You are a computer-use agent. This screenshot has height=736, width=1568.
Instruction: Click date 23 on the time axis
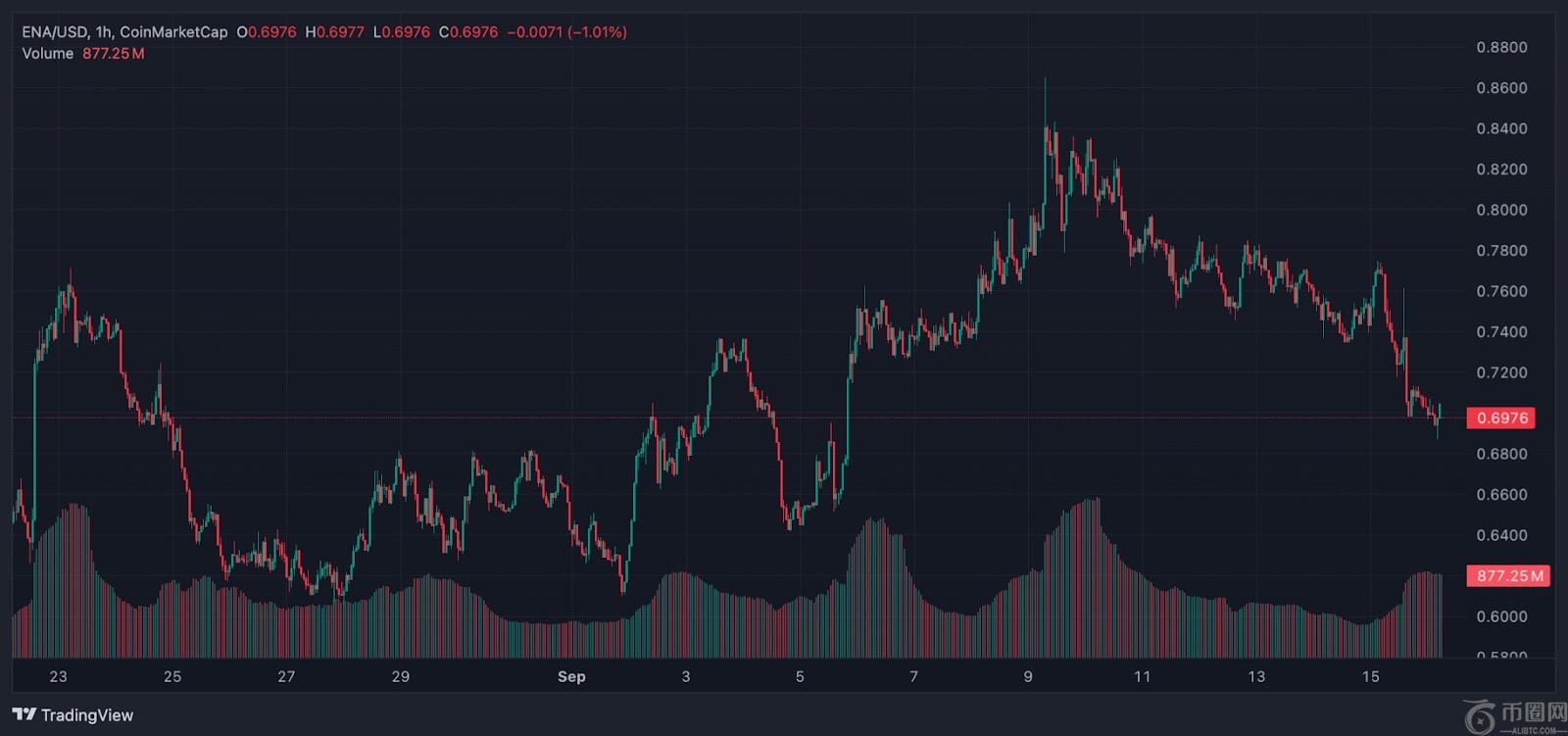point(58,676)
